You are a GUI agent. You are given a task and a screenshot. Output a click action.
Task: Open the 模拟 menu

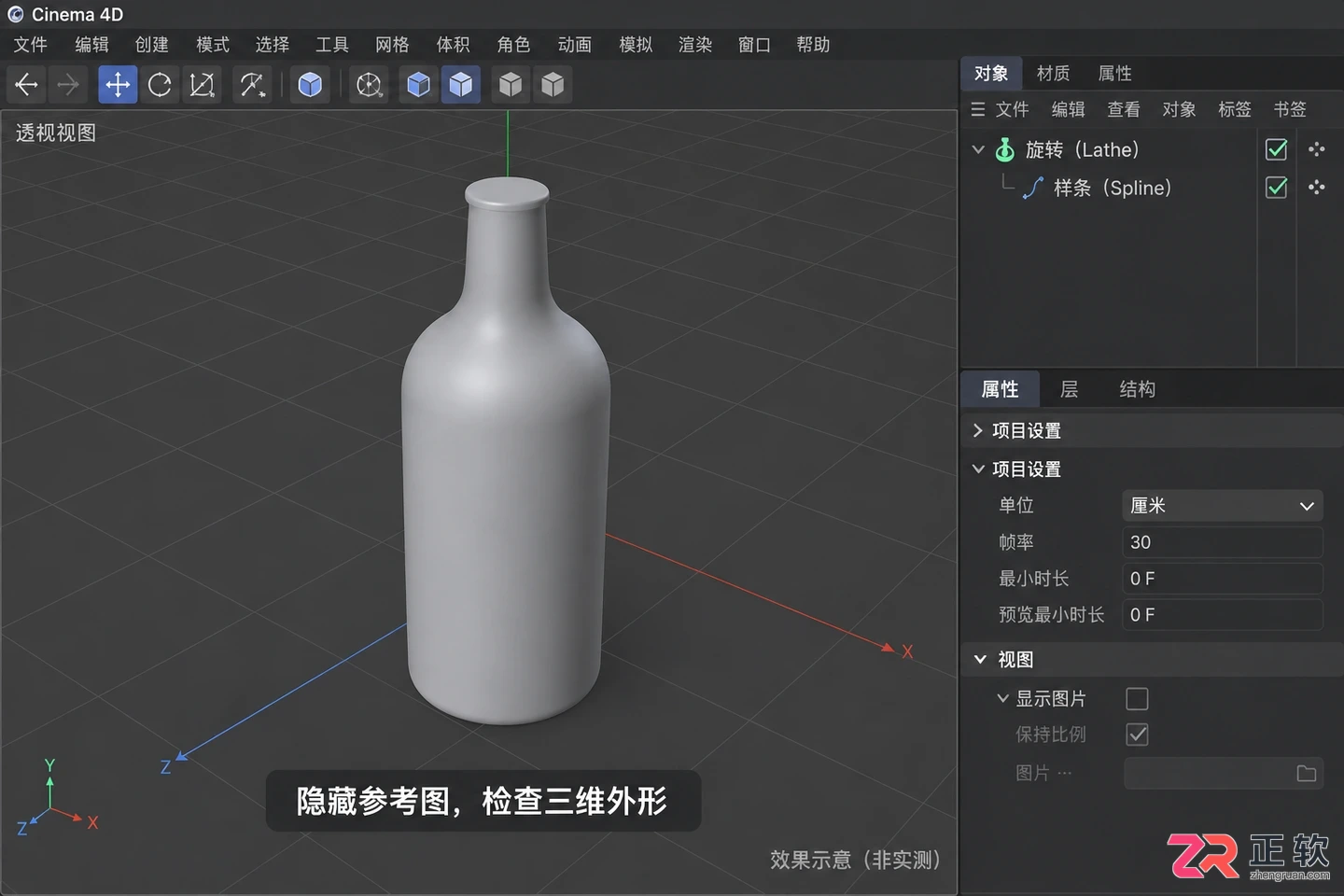pos(636,45)
